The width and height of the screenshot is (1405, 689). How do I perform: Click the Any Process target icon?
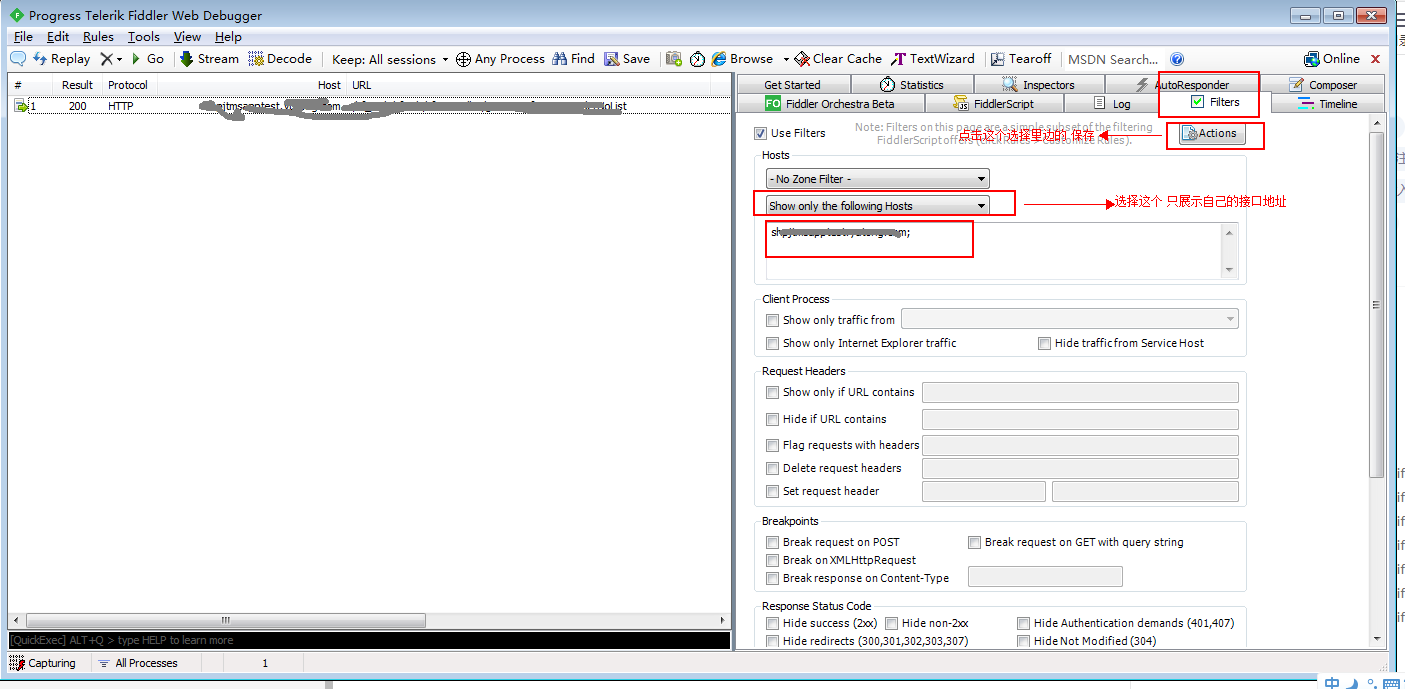pos(463,59)
